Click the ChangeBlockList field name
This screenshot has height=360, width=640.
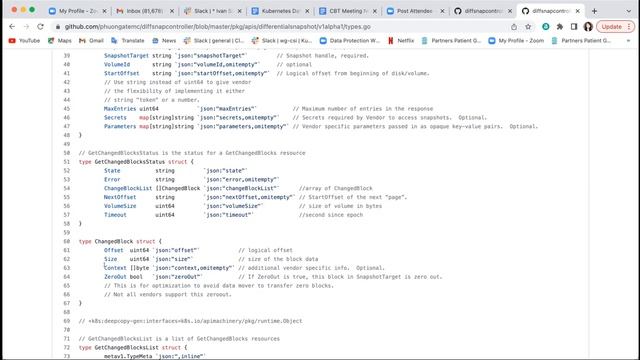[128, 189]
